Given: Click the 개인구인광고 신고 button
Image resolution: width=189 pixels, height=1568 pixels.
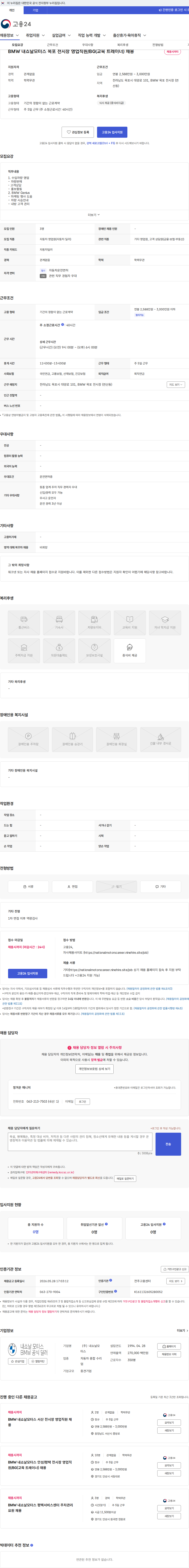Looking at the screenshot, I should click(x=175, y=1269).
